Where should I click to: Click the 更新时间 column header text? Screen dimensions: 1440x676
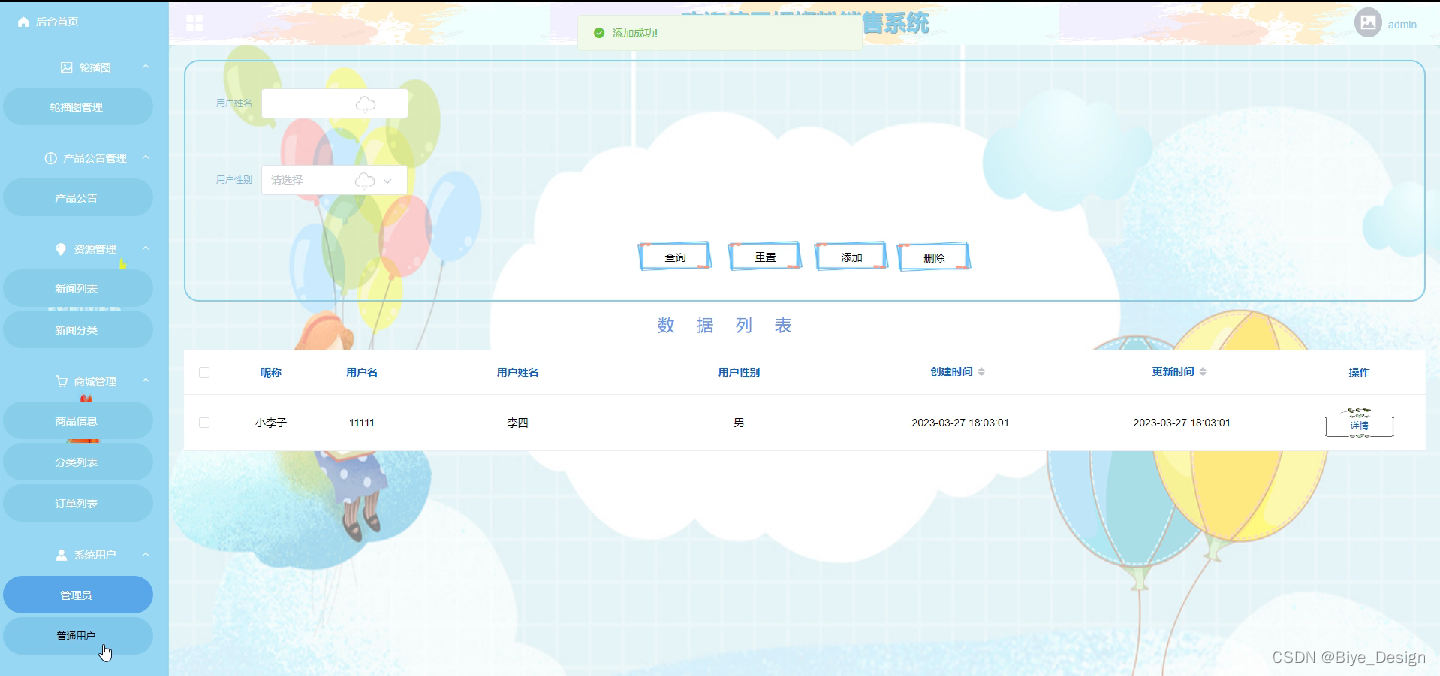1173,372
